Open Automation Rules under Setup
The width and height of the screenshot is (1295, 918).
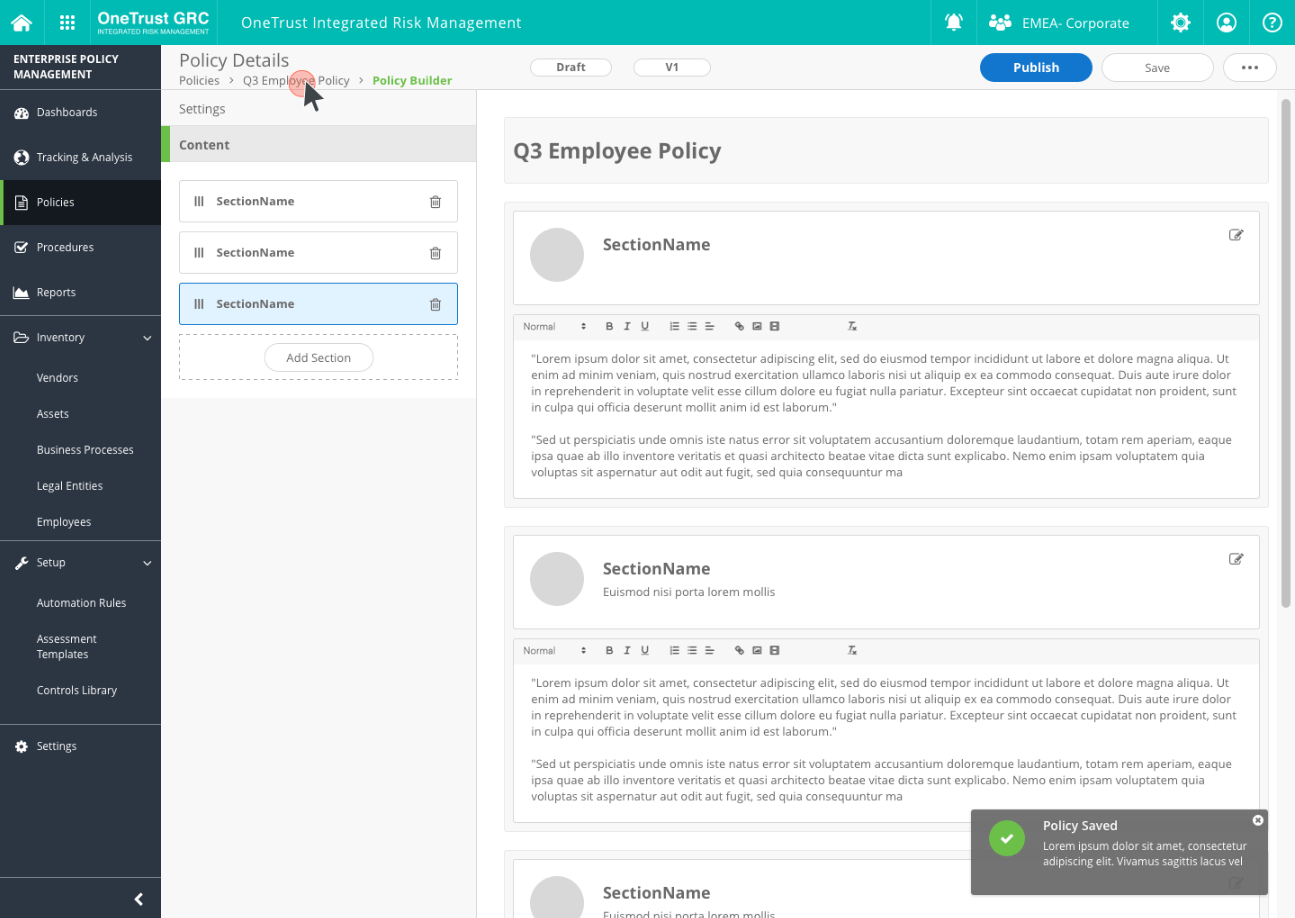[81, 603]
